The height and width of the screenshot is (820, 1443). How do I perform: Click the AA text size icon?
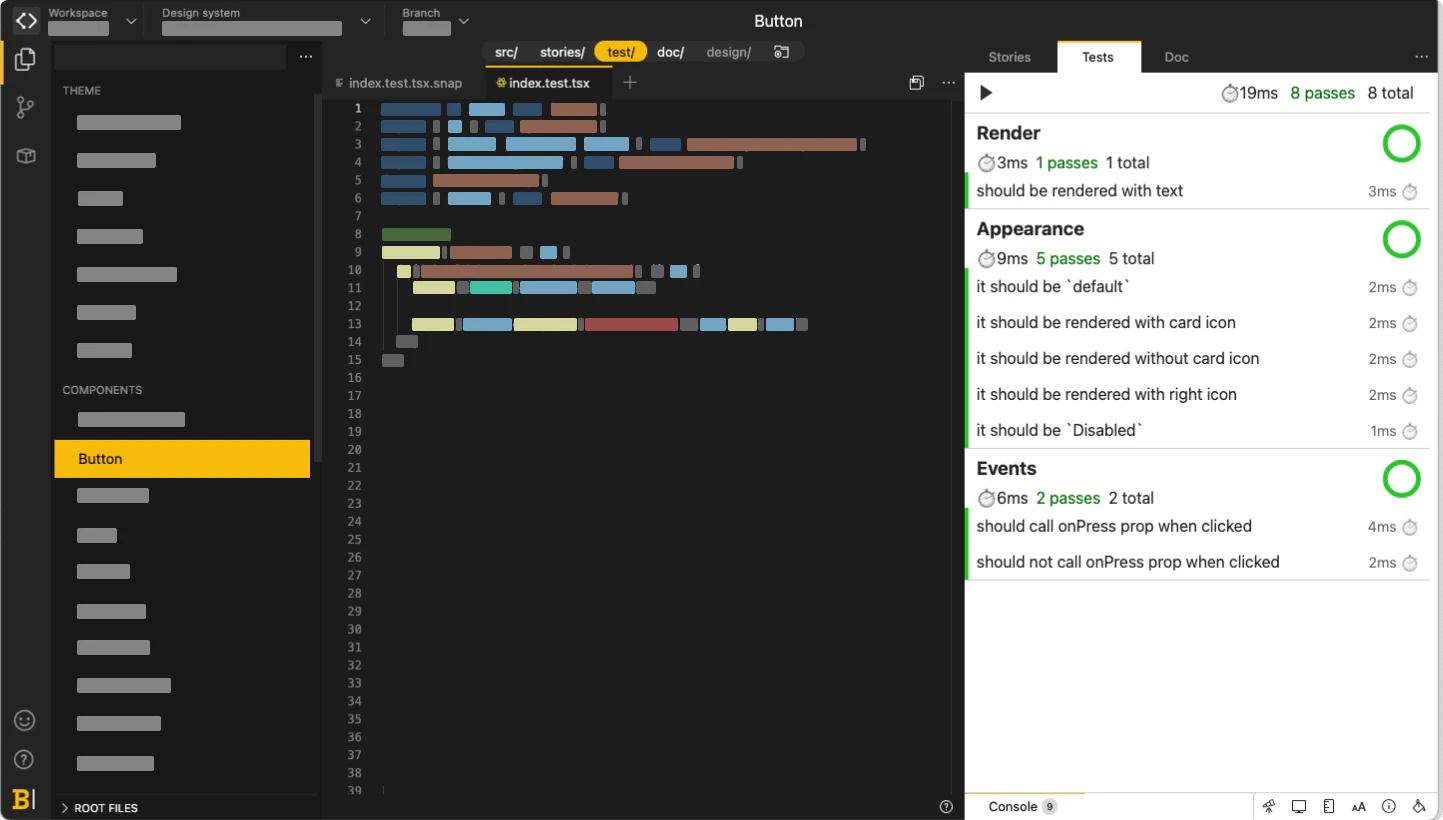click(1359, 806)
